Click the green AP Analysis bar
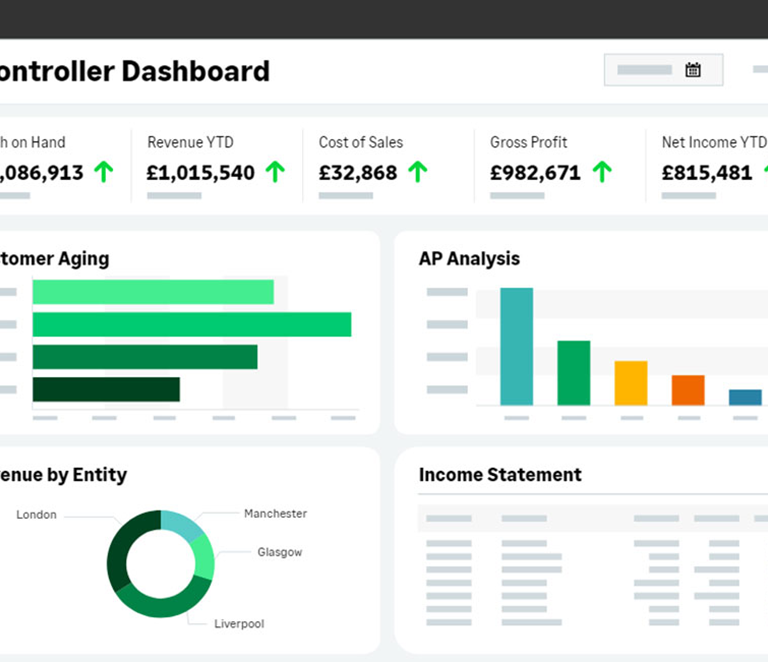The width and height of the screenshot is (768, 662). click(x=574, y=373)
